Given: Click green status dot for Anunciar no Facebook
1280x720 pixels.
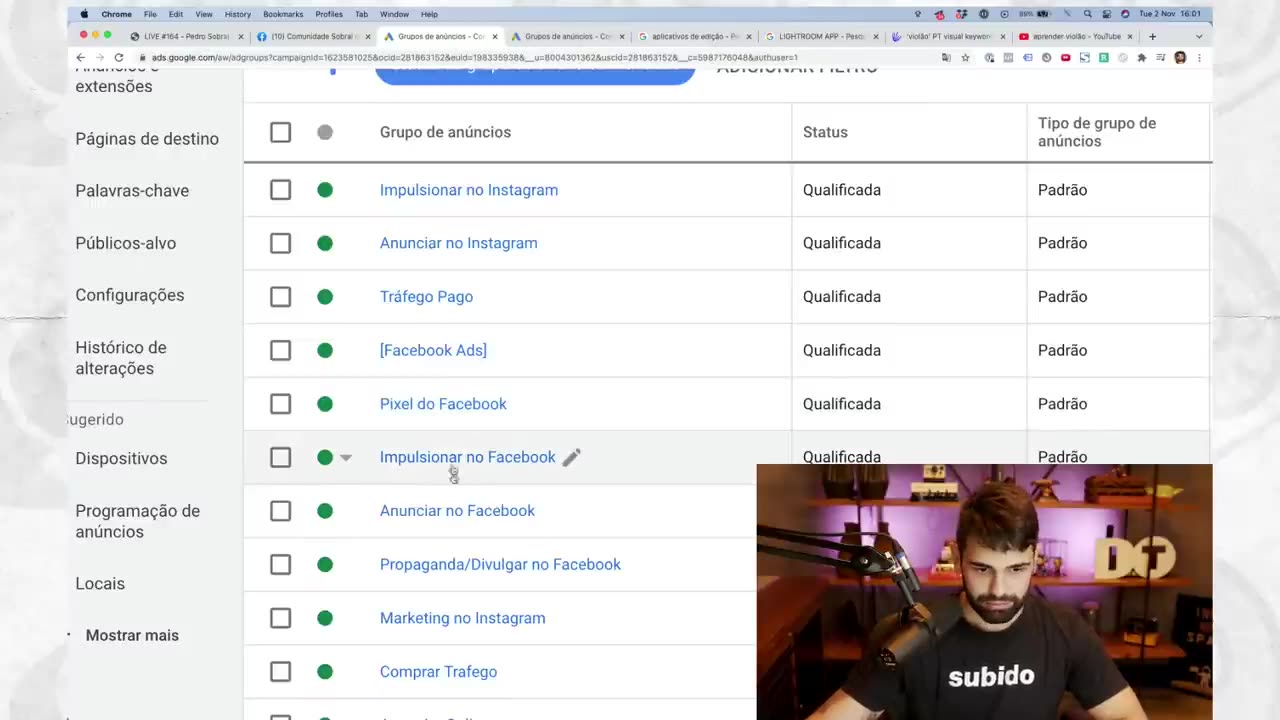Looking at the screenshot, I should [x=325, y=511].
